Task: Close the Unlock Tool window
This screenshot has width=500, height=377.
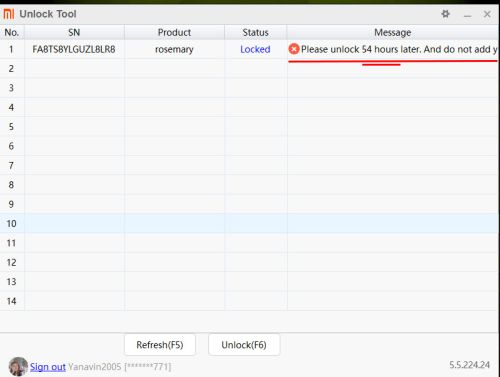Action: click(487, 14)
